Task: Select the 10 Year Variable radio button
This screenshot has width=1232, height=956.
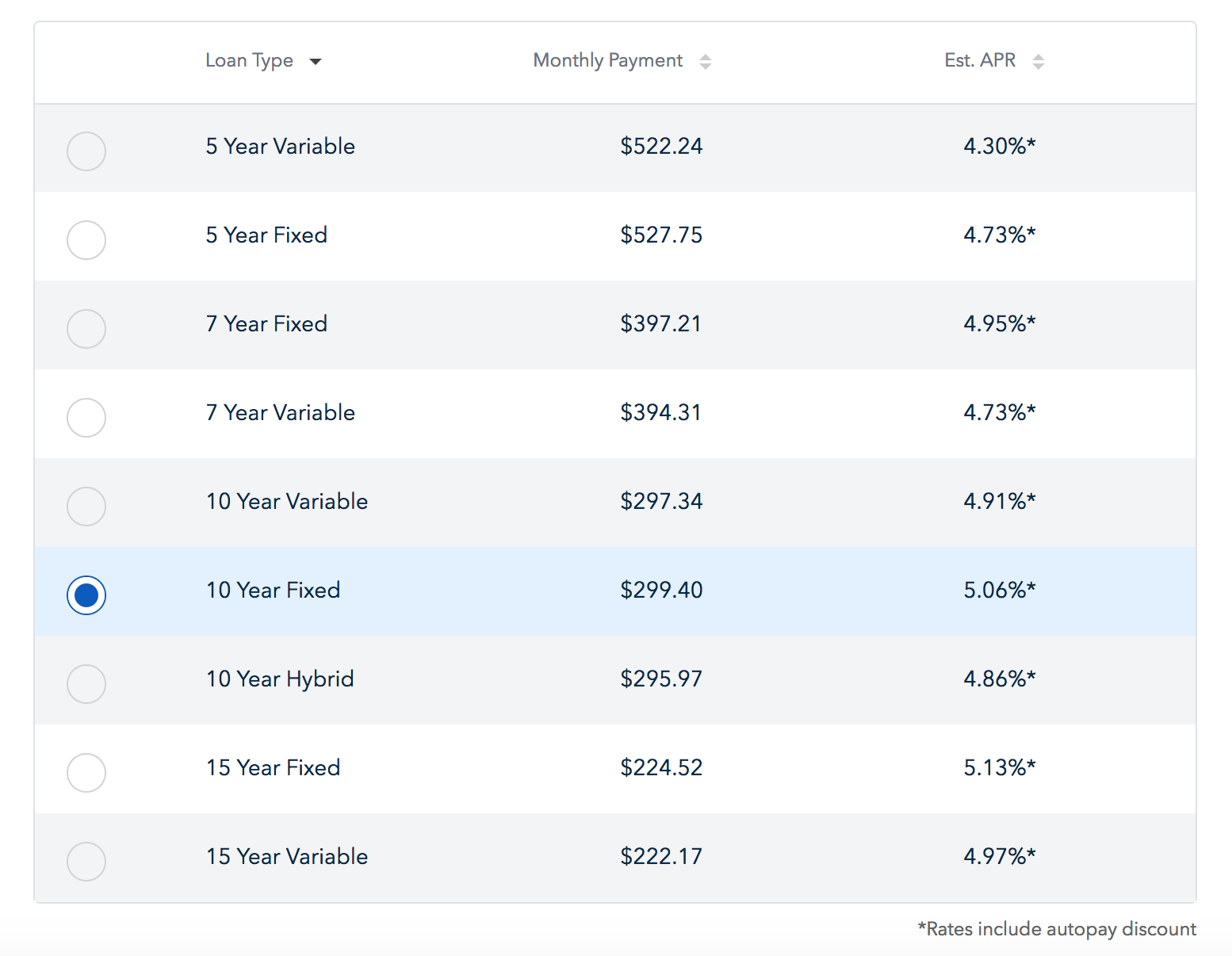Action: (x=86, y=506)
